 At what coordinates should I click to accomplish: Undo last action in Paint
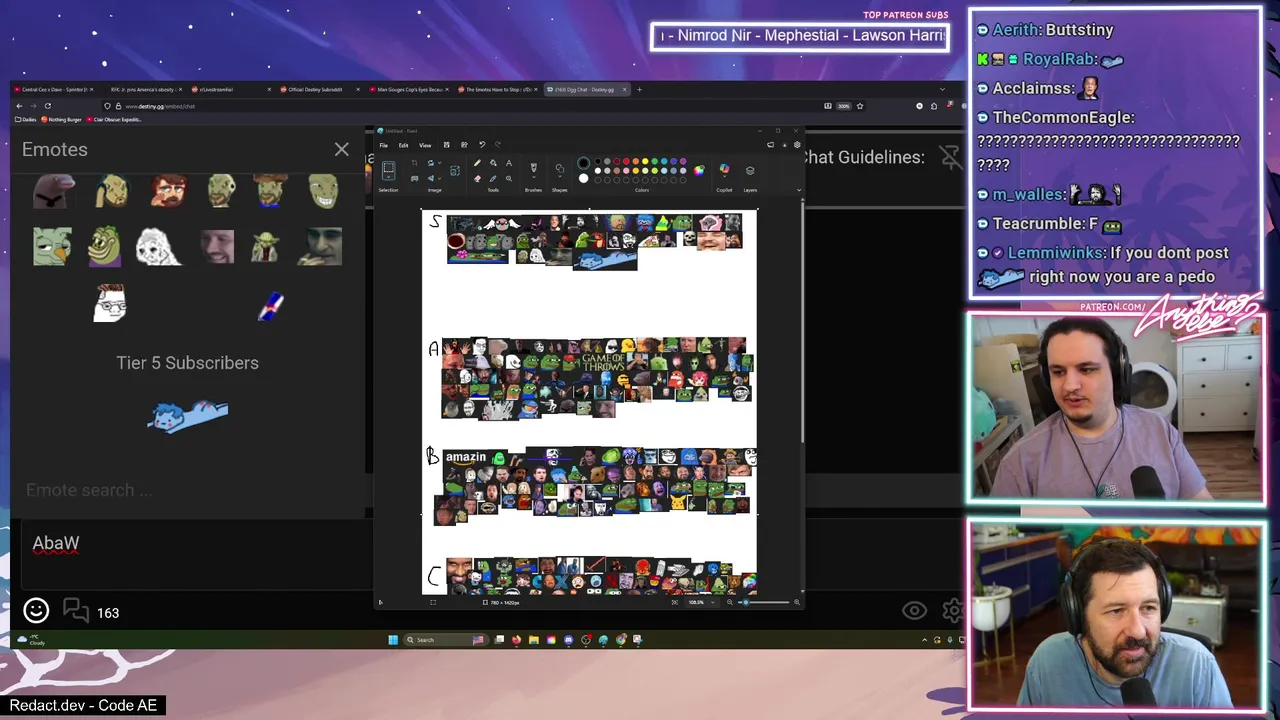pyautogui.click(x=482, y=145)
